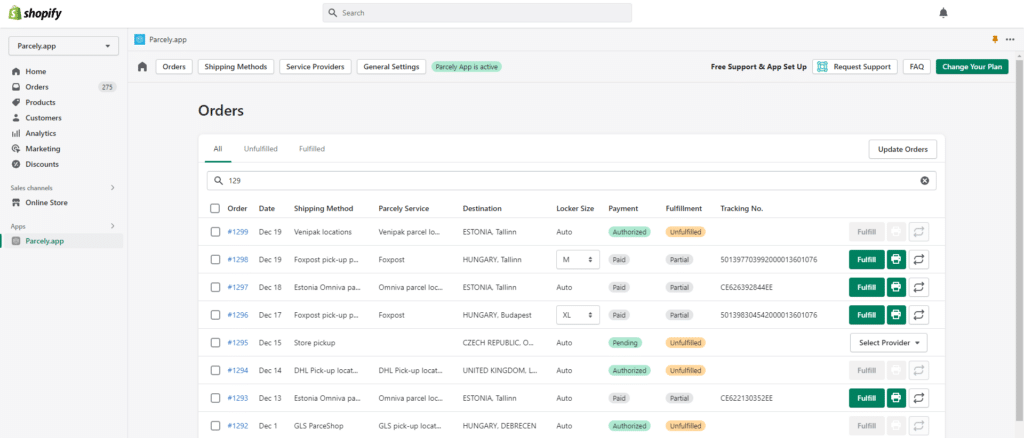Check the box for order #1294

pyautogui.click(x=215, y=370)
